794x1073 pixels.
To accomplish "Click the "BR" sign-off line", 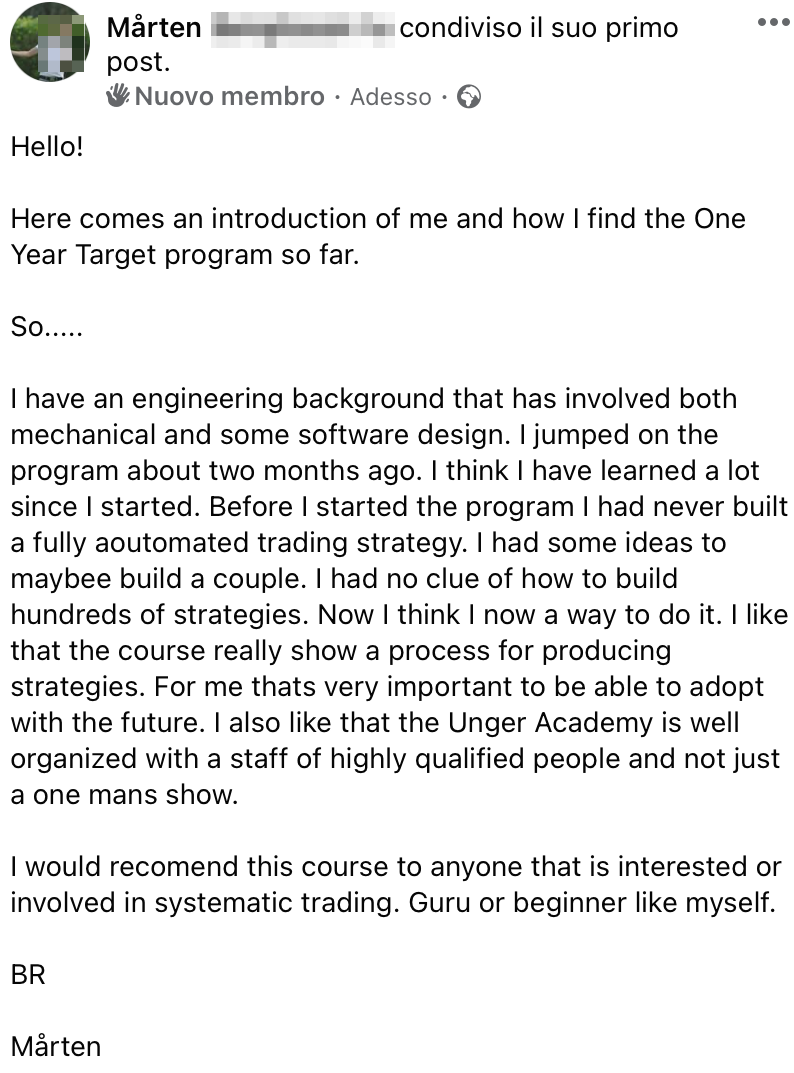I will click(28, 975).
